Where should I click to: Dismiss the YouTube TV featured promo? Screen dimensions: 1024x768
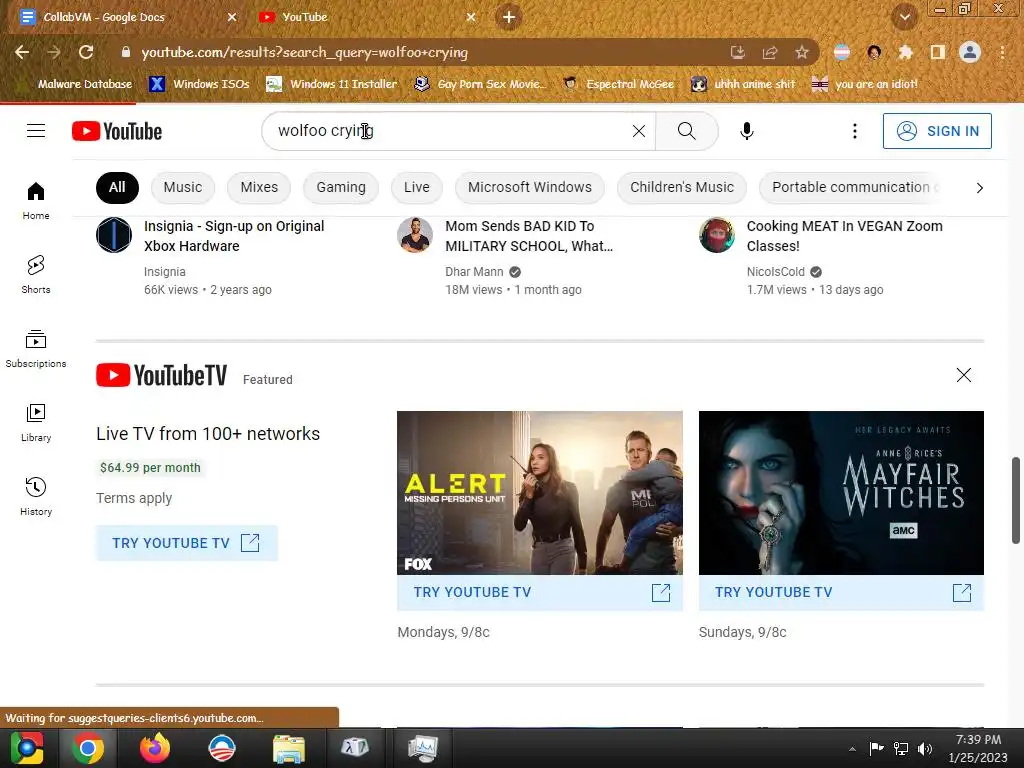pos(963,375)
